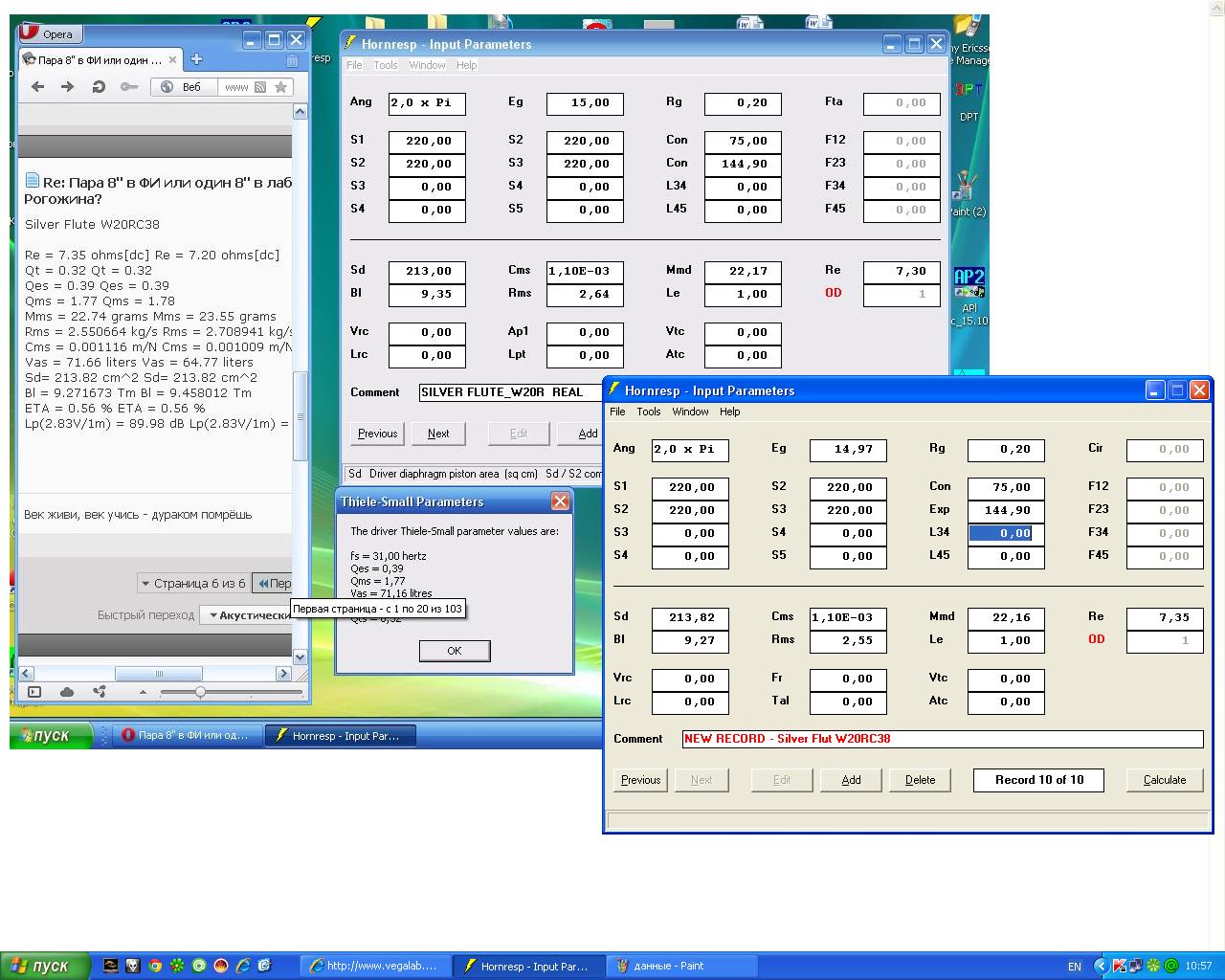Open AP2 API desktop icon
Screen dimensions: 1225x980
point(969,295)
